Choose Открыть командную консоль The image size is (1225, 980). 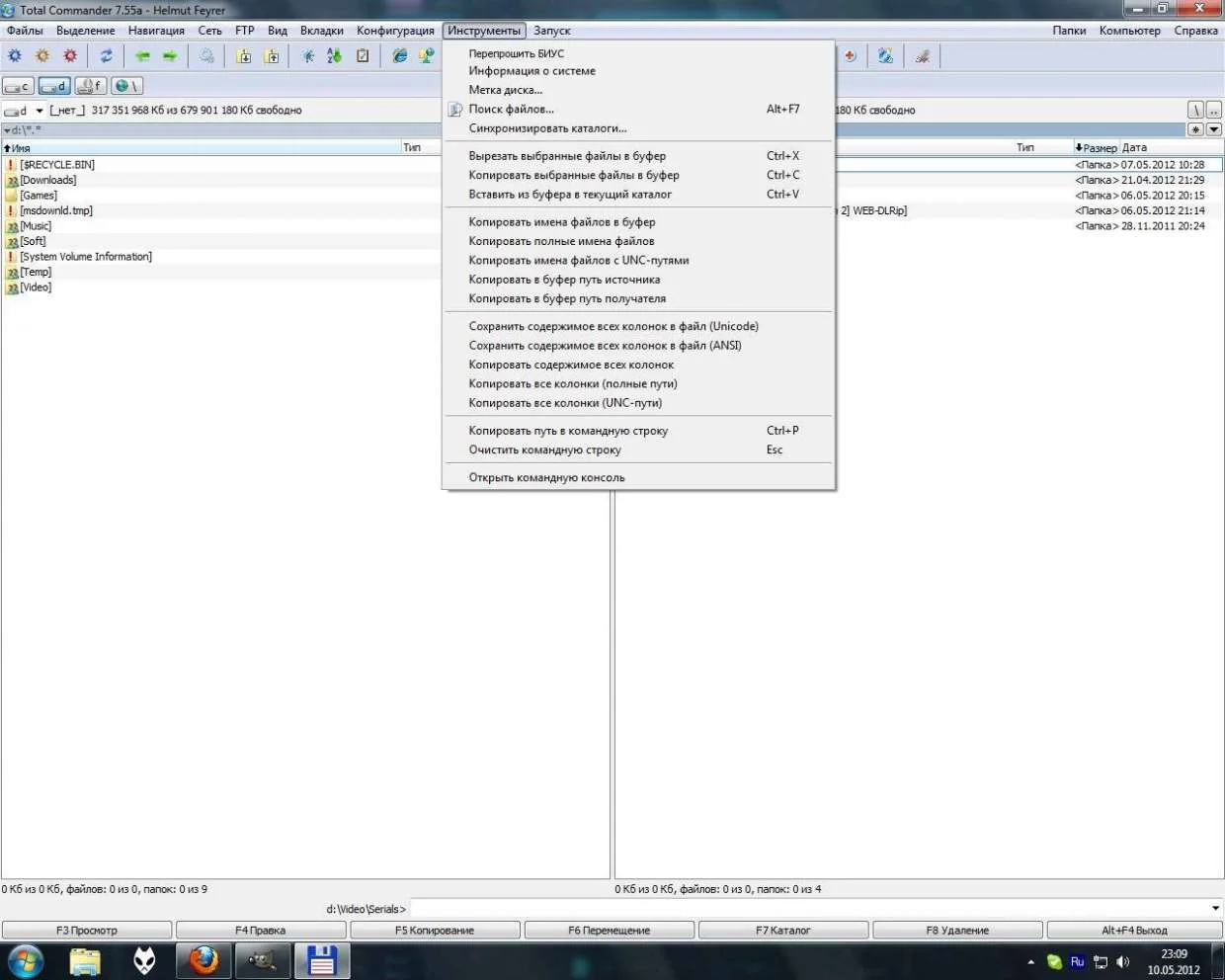[638, 477]
